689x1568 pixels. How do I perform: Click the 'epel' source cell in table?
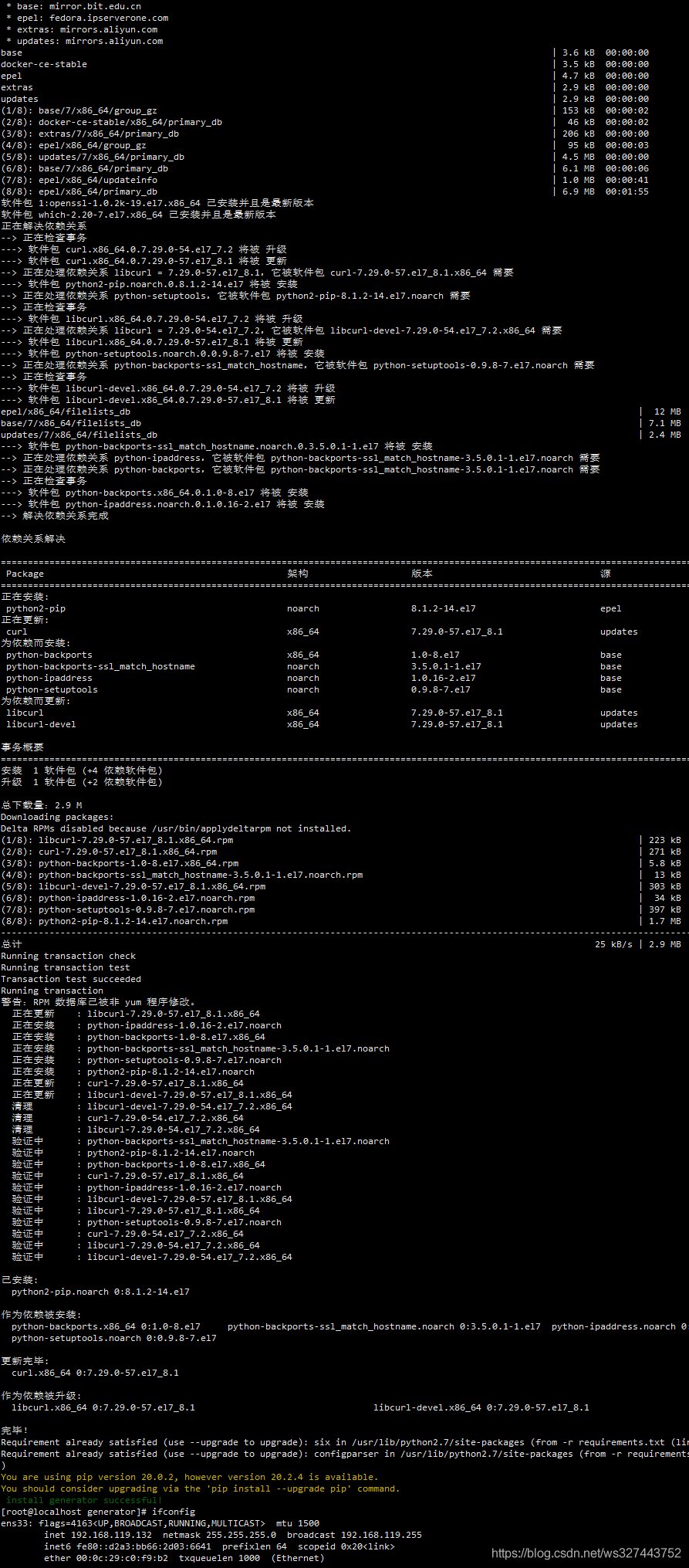point(610,608)
